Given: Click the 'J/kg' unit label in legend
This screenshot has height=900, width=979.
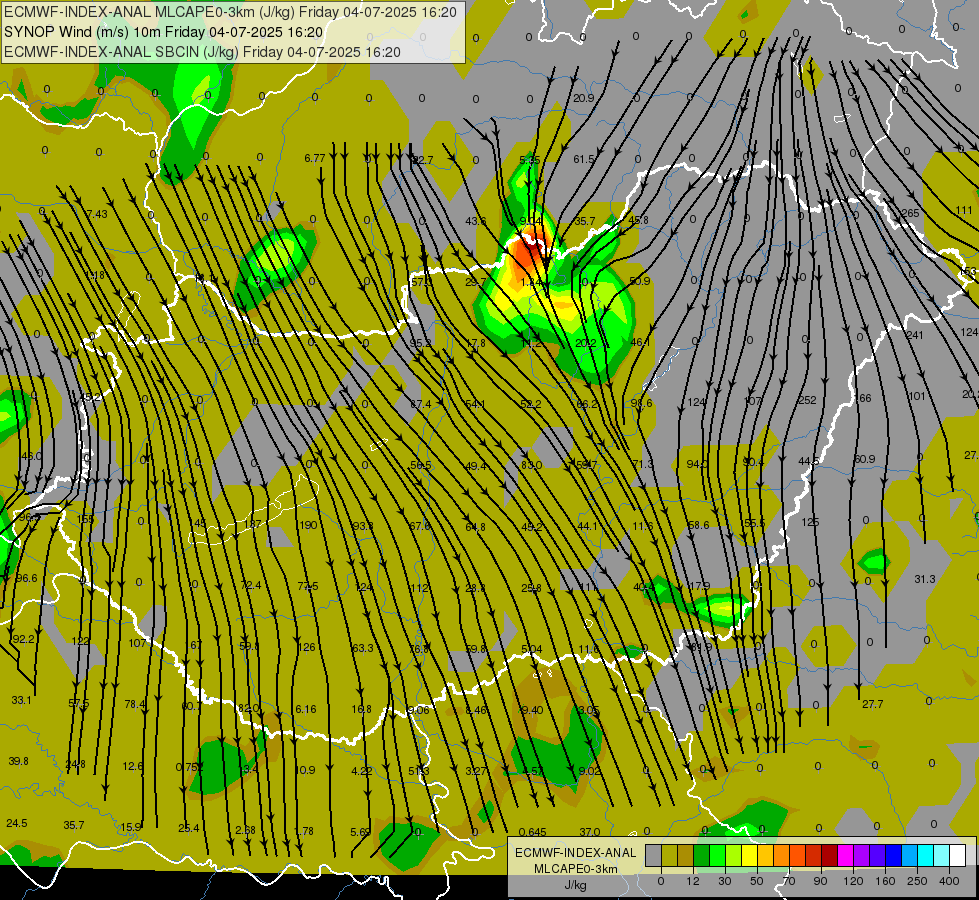Looking at the screenshot, I should 575,885.
